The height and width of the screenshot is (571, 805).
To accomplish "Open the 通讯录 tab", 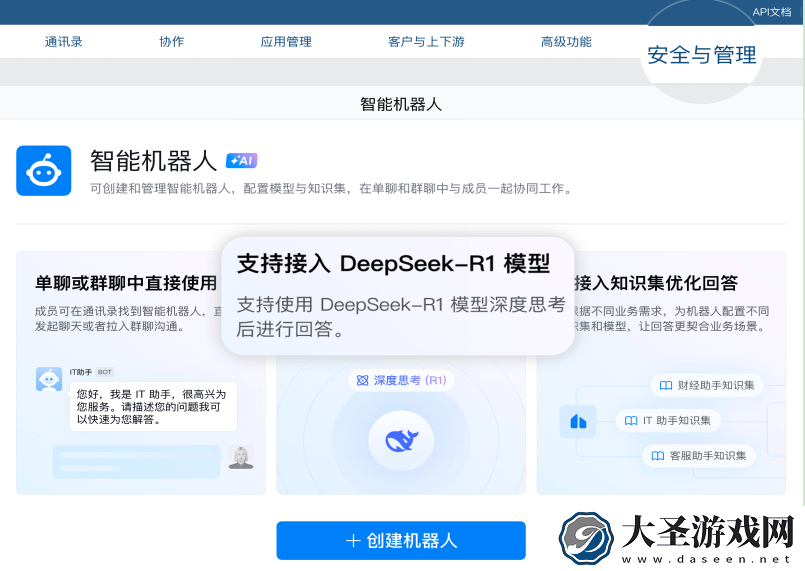I will [x=64, y=42].
